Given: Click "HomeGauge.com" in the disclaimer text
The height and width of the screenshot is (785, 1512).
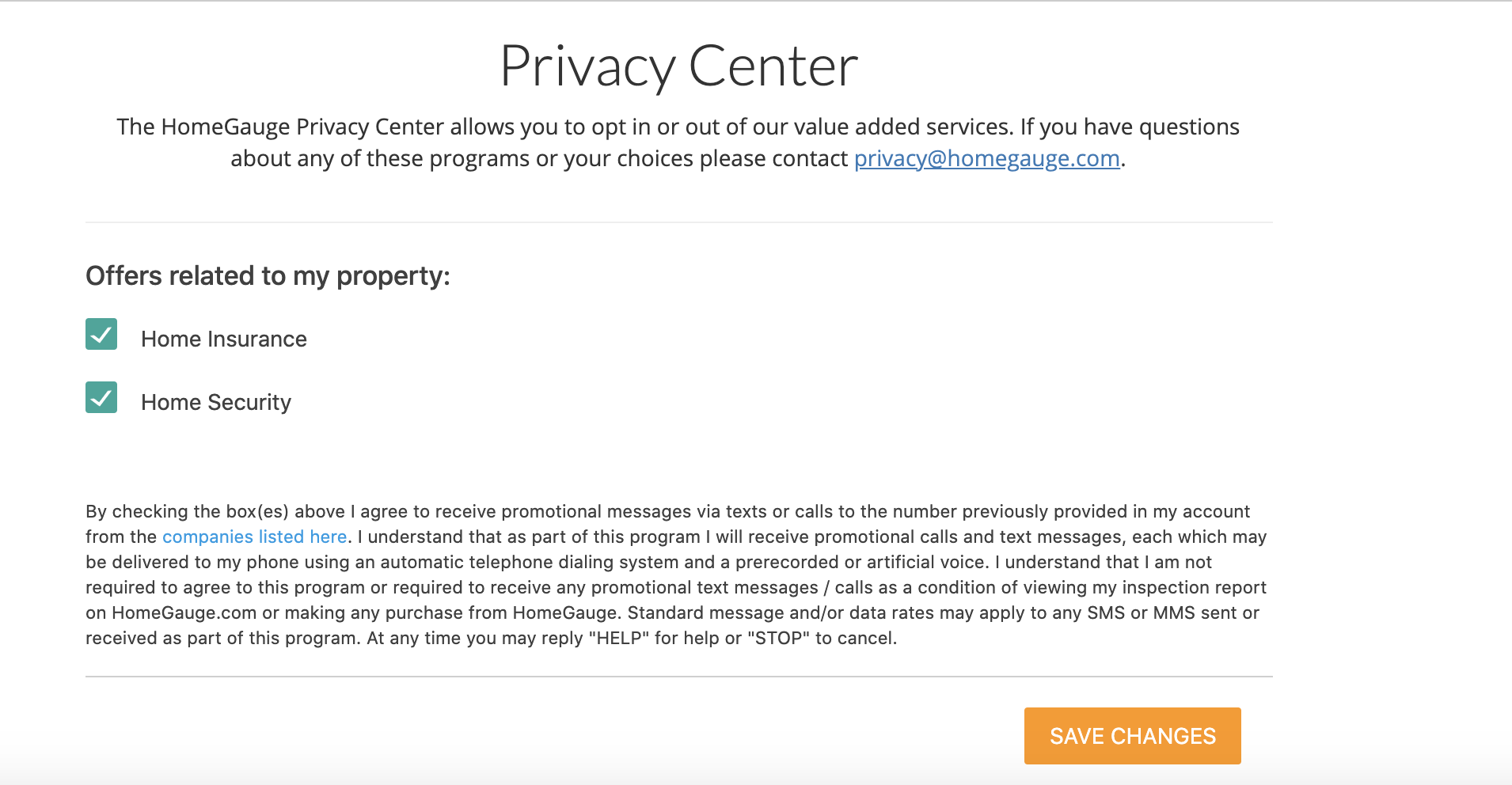Looking at the screenshot, I should (x=184, y=613).
